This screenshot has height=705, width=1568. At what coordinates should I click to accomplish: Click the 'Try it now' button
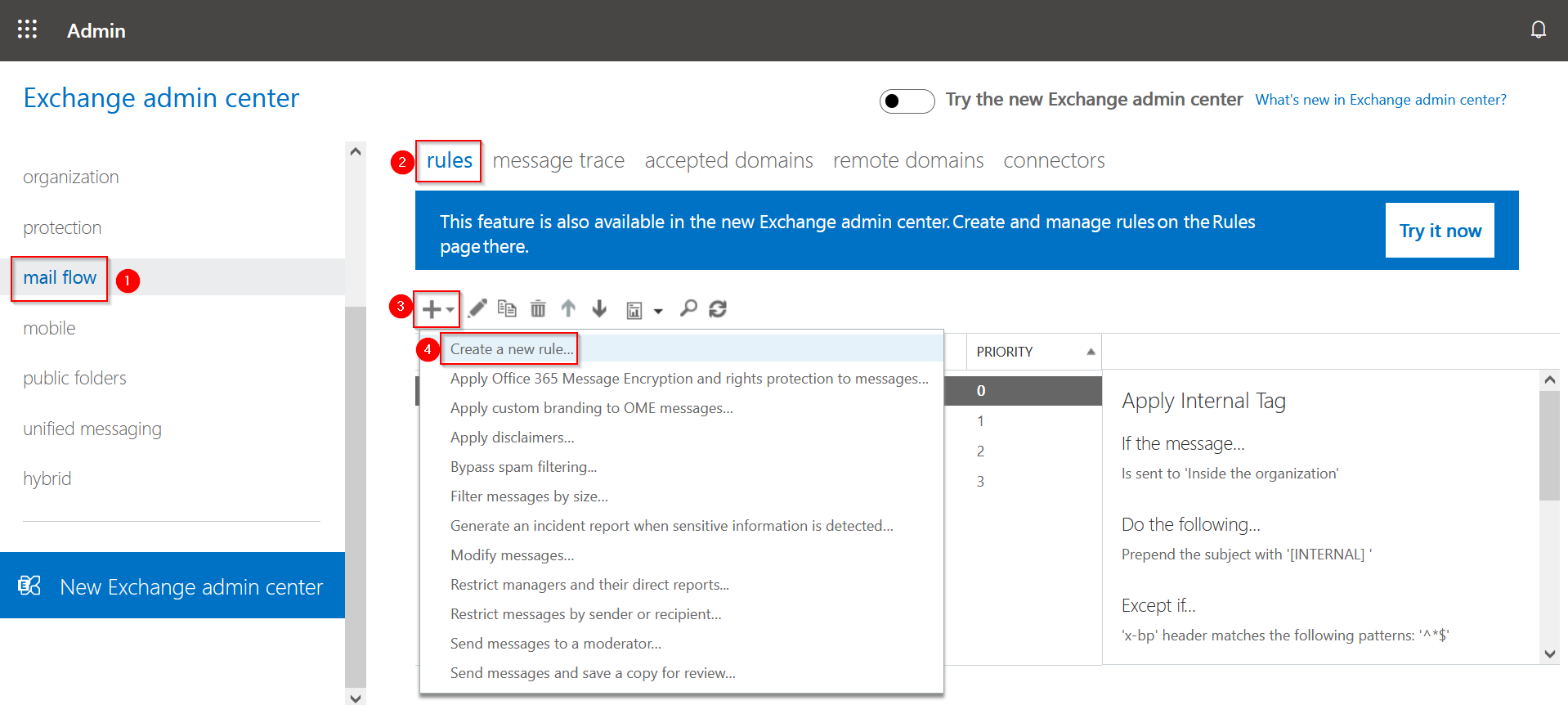click(1439, 231)
